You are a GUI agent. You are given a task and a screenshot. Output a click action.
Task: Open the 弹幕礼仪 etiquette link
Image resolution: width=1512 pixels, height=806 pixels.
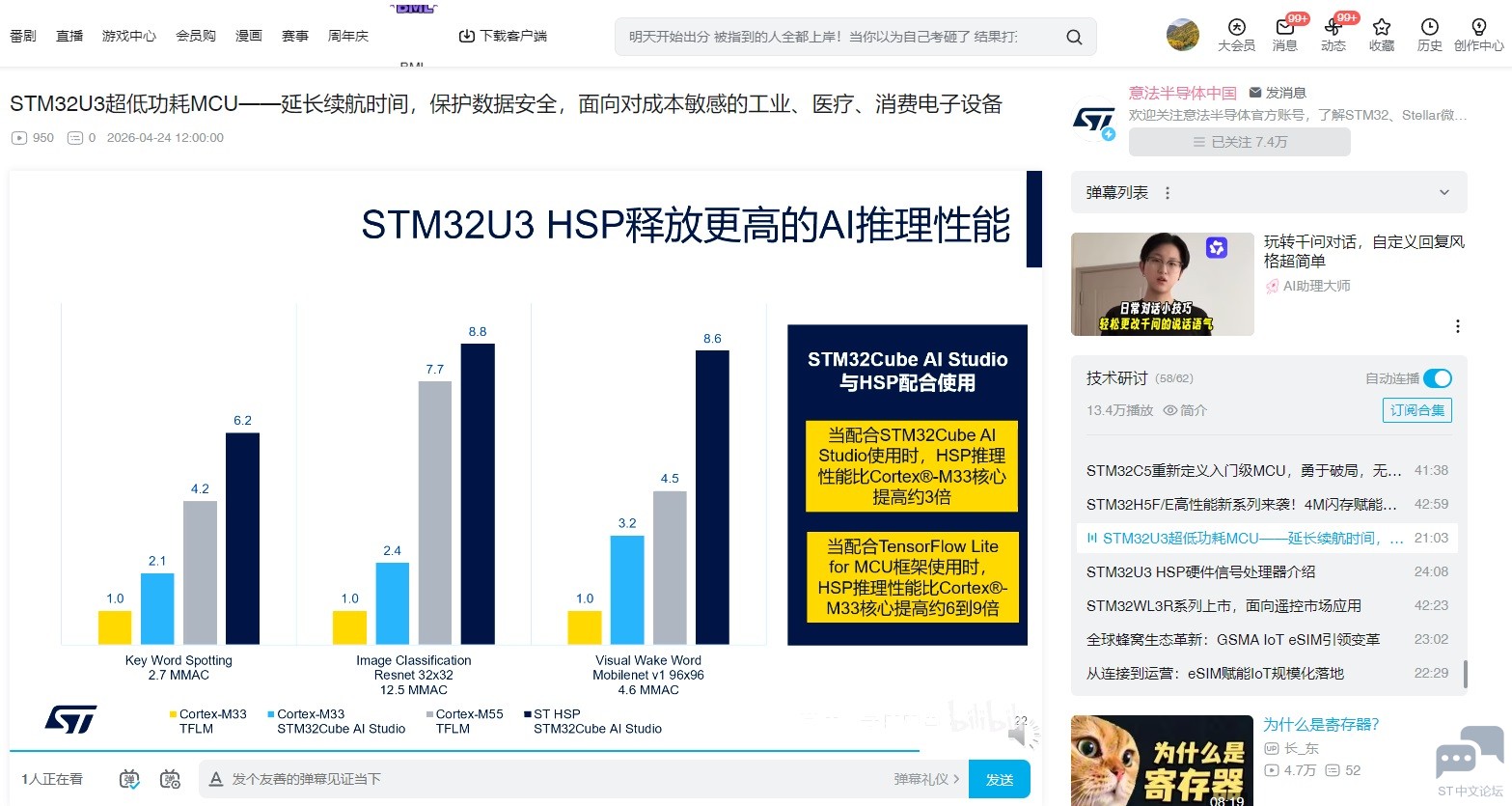pyautogui.click(x=926, y=779)
